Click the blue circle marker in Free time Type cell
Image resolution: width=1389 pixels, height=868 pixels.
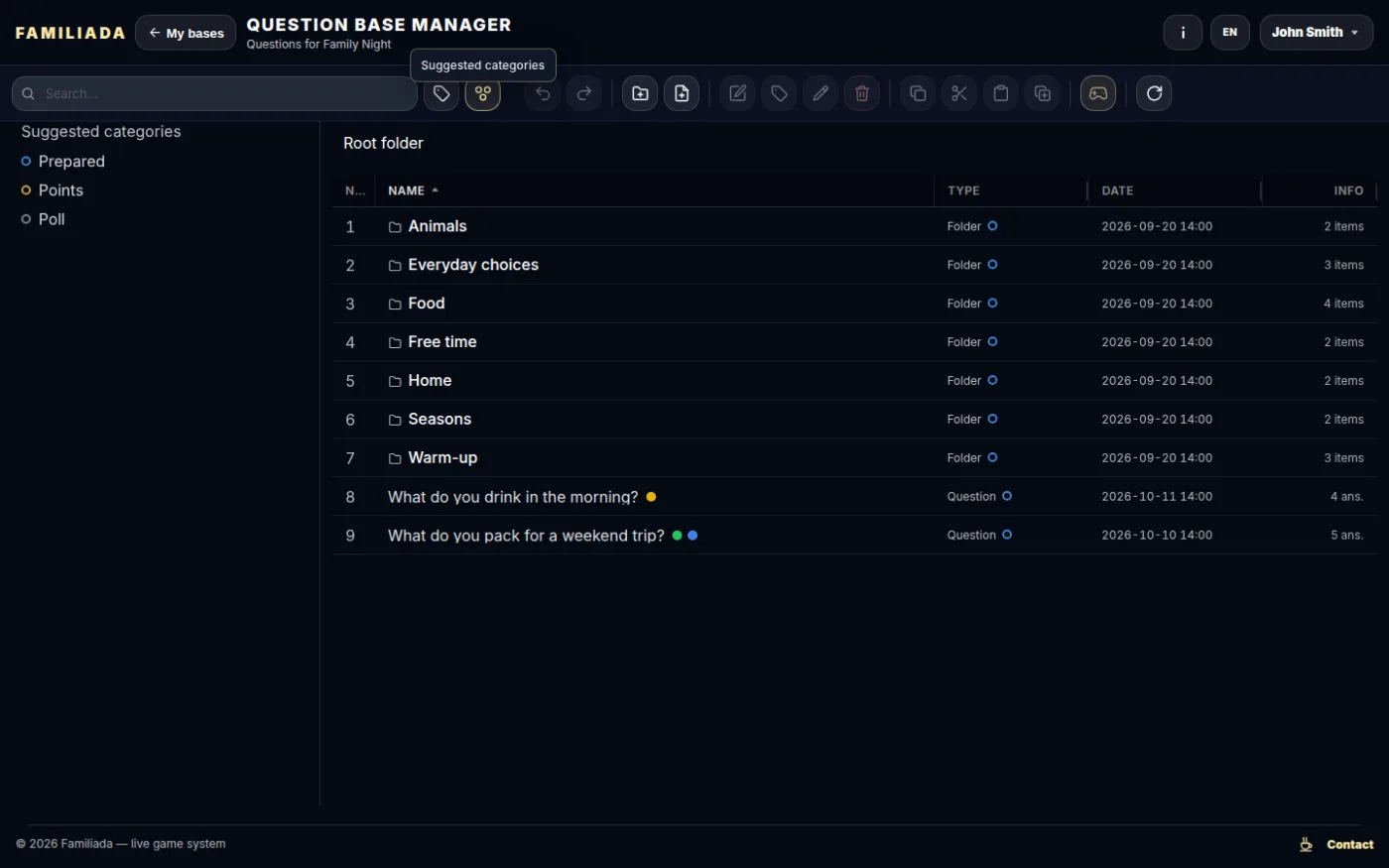click(992, 341)
